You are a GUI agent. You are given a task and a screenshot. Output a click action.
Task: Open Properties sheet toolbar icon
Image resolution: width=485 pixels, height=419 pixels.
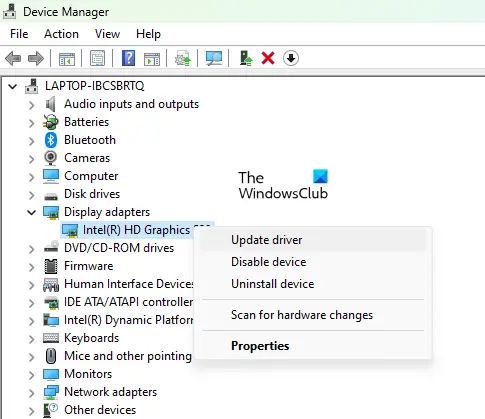(97, 59)
